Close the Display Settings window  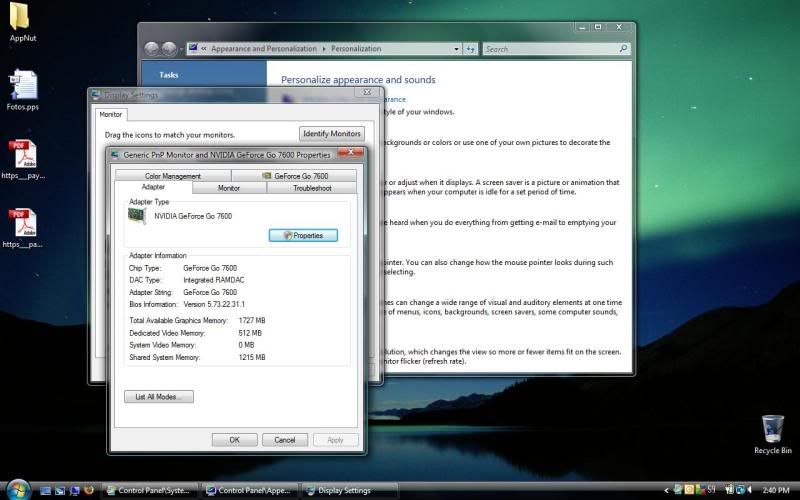367,92
